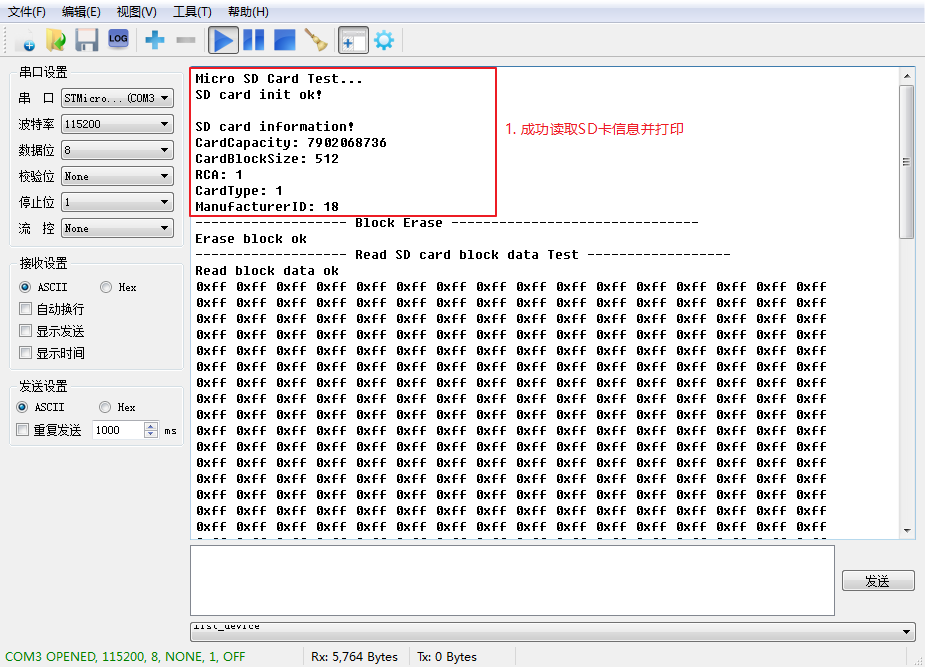Click the CardBlockSize: 512 line
Screen dimensions: 925x667
pos(267,159)
